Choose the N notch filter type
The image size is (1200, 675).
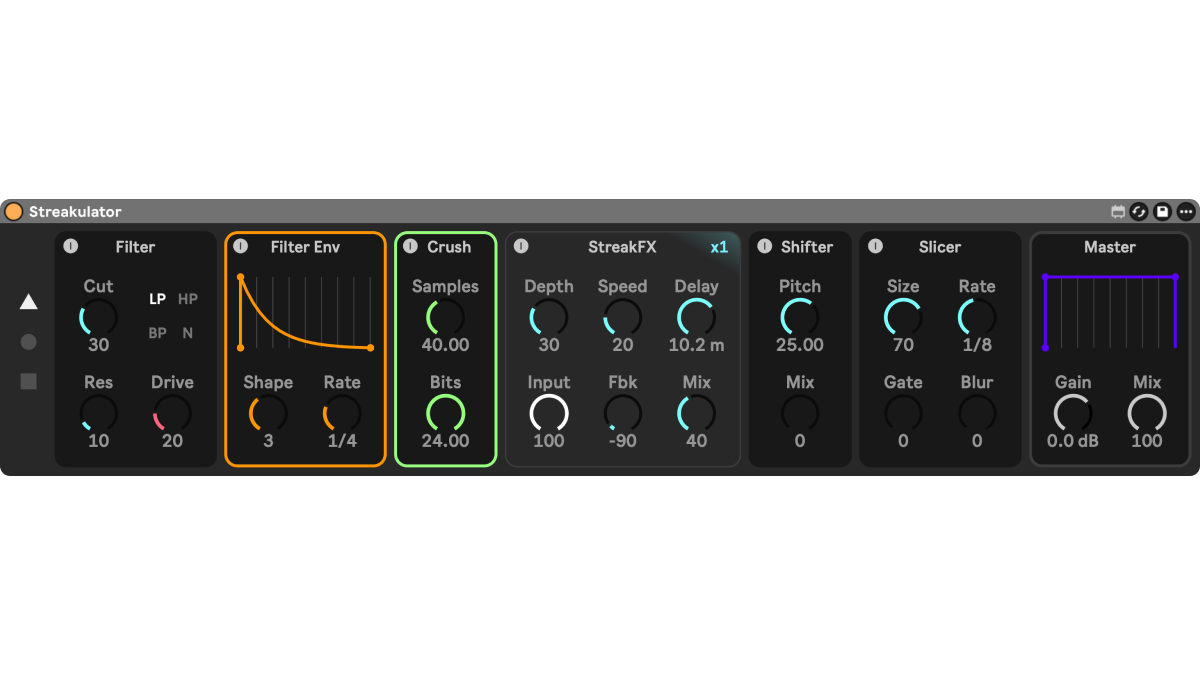(187, 333)
